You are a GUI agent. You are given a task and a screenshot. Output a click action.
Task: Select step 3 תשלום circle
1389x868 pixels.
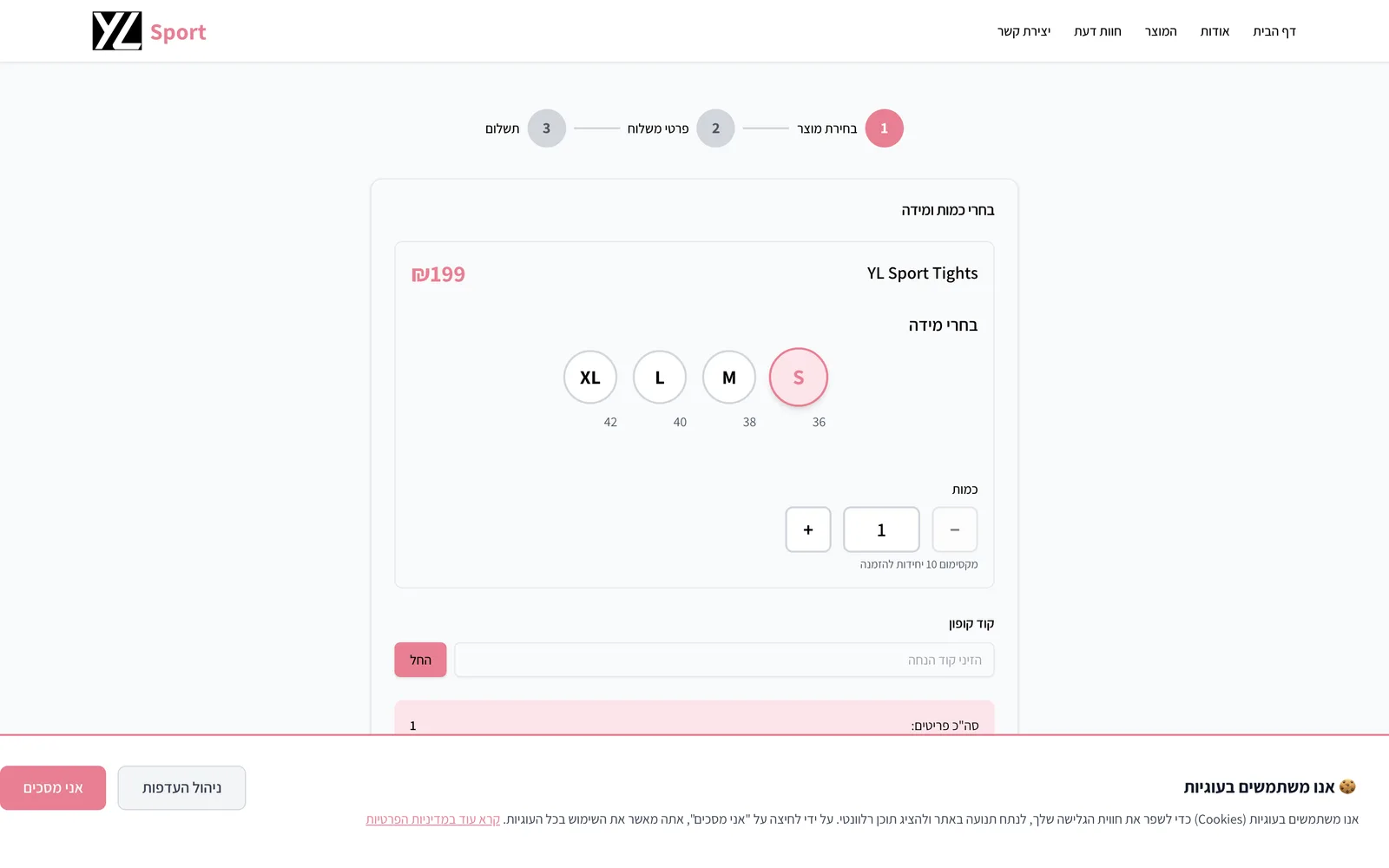[x=546, y=128]
